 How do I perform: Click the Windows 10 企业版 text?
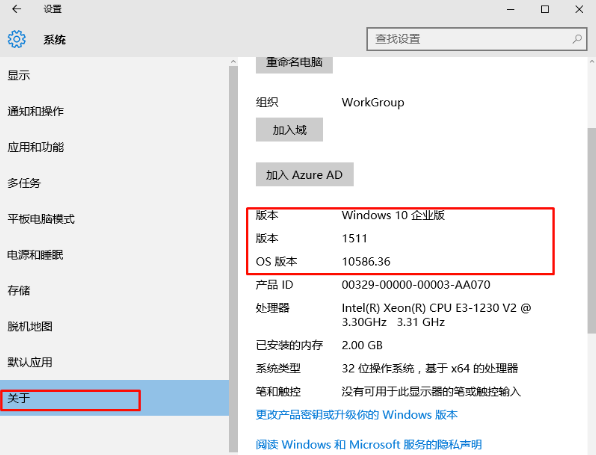(393, 215)
